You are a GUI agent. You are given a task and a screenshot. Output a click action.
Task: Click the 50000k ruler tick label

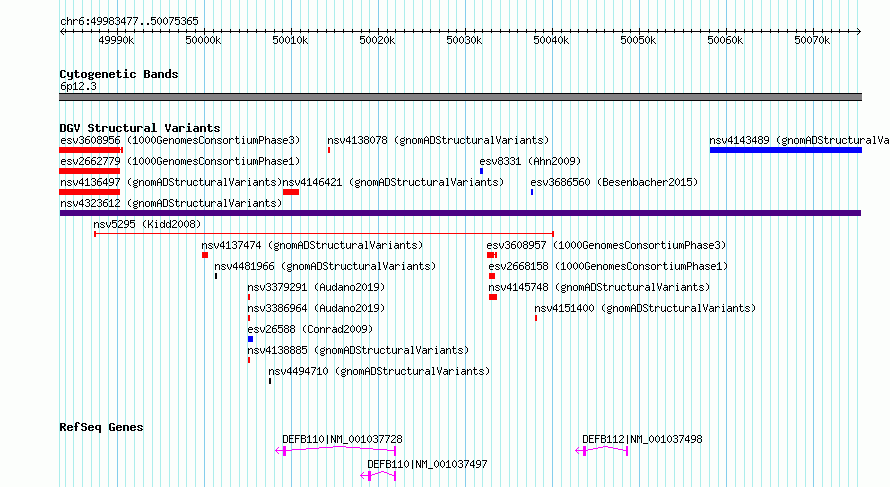pos(203,40)
